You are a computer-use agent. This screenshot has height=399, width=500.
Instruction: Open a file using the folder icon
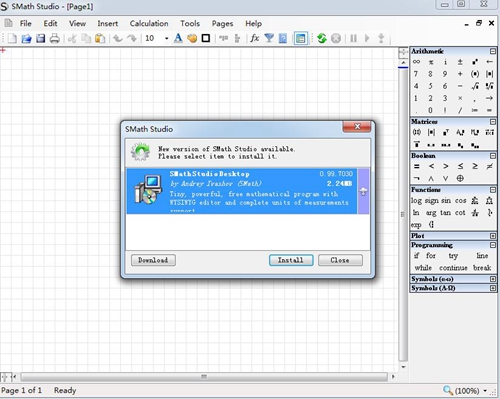pyautogui.click(x=26, y=38)
